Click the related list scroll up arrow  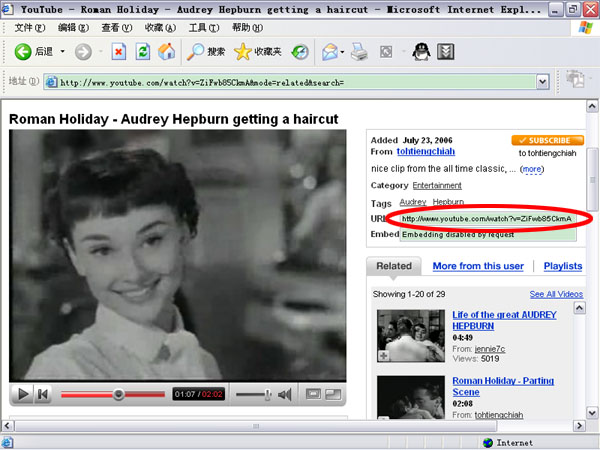(x=579, y=308)
